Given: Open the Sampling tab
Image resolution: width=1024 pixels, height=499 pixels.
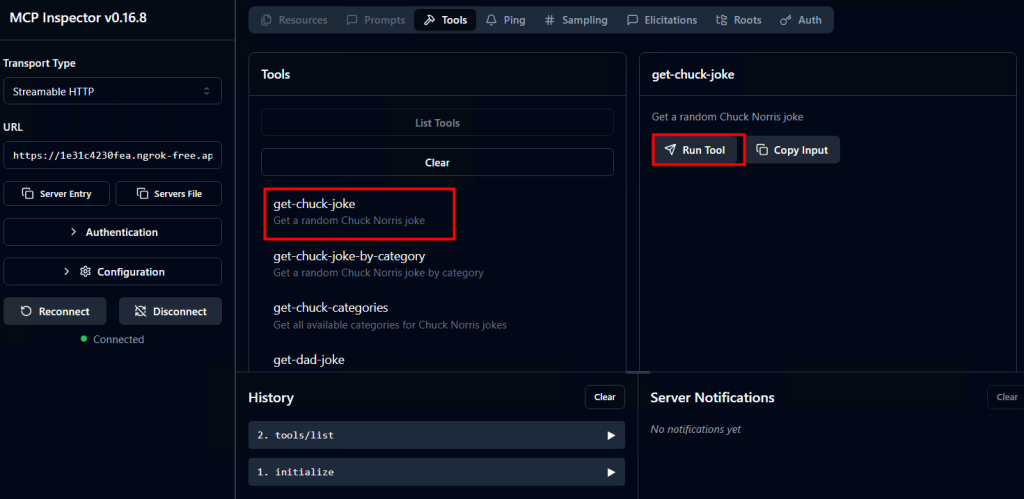Looking at the screenshot, I should [x=577, y=20].
